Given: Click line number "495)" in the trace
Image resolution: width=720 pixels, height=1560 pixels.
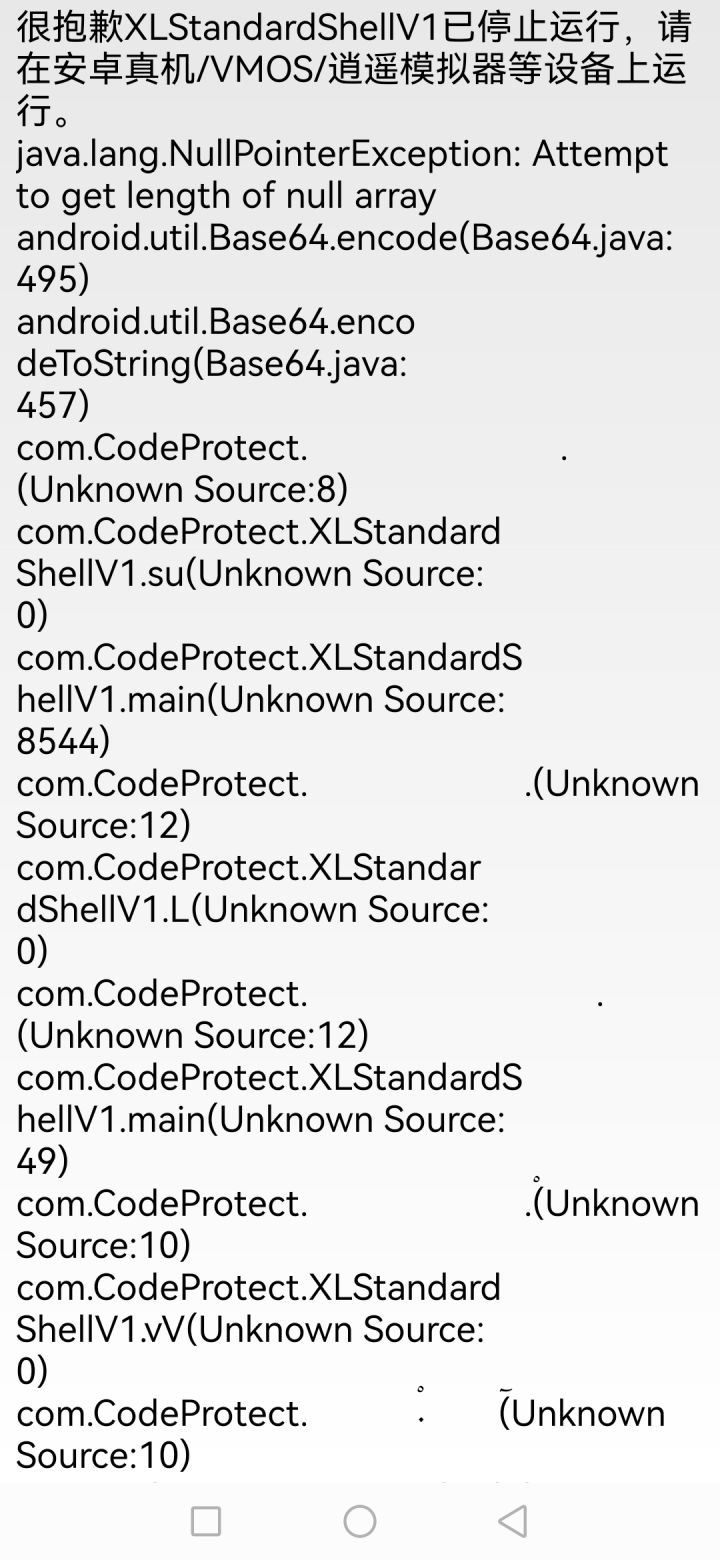Looking at the screenshot, I should tap(53, 280).
